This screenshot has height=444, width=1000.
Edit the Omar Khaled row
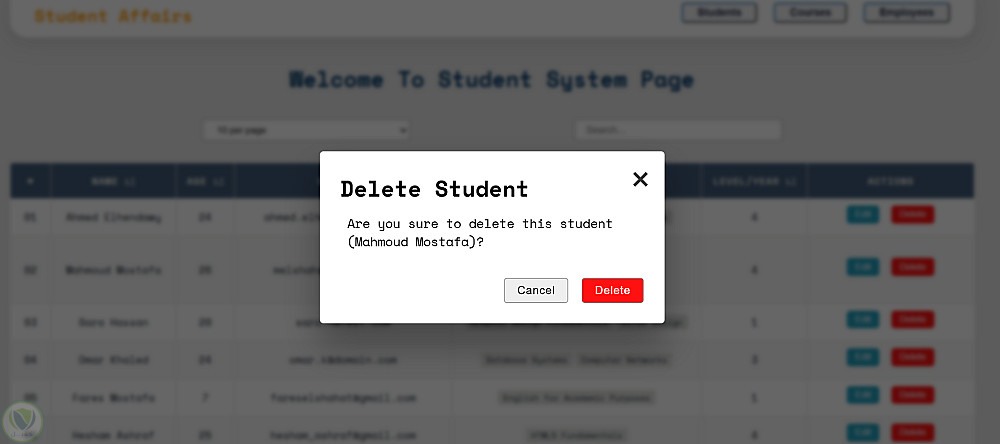862,357
